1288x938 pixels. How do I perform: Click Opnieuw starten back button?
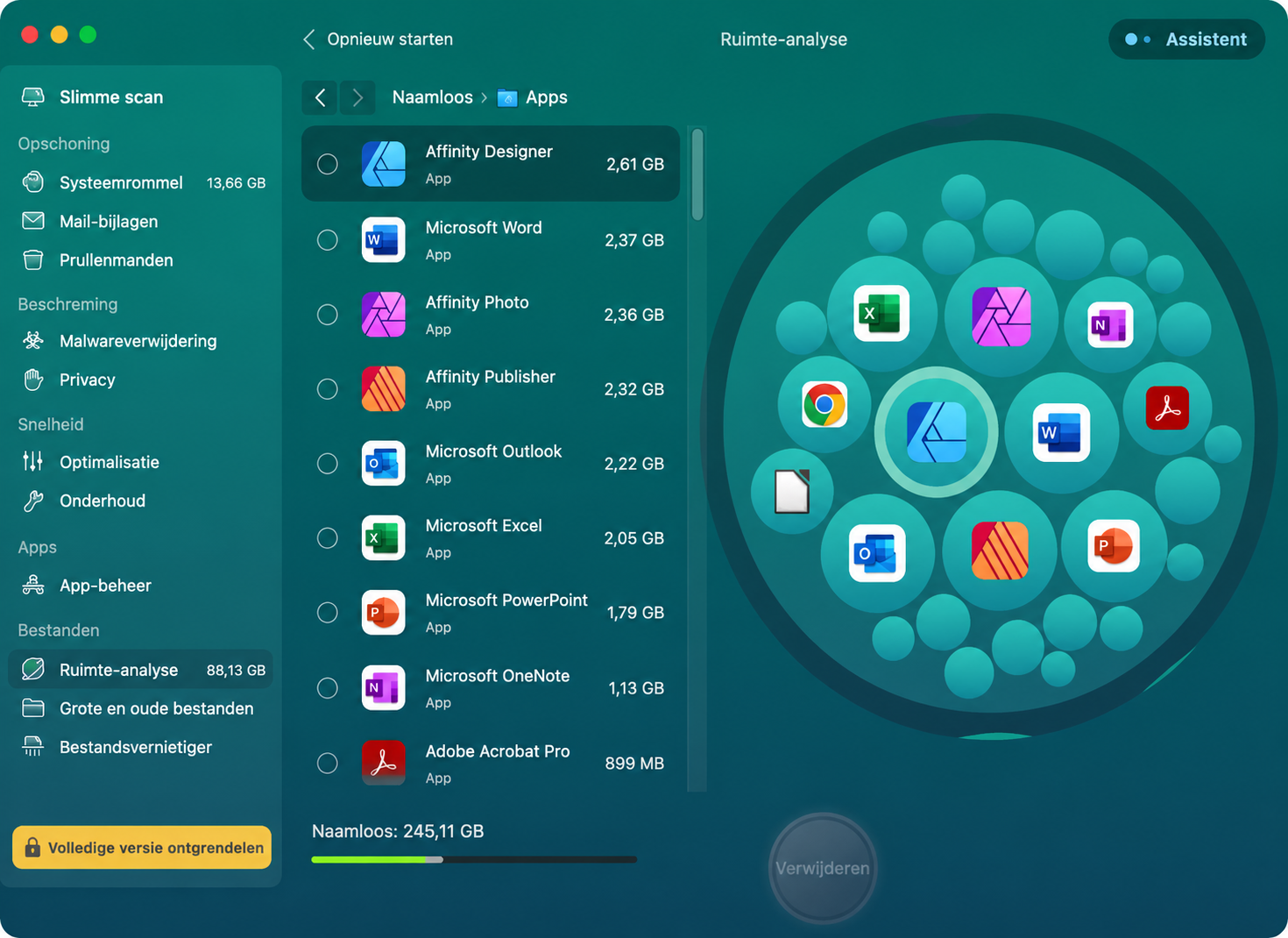[x=378, y=39]
